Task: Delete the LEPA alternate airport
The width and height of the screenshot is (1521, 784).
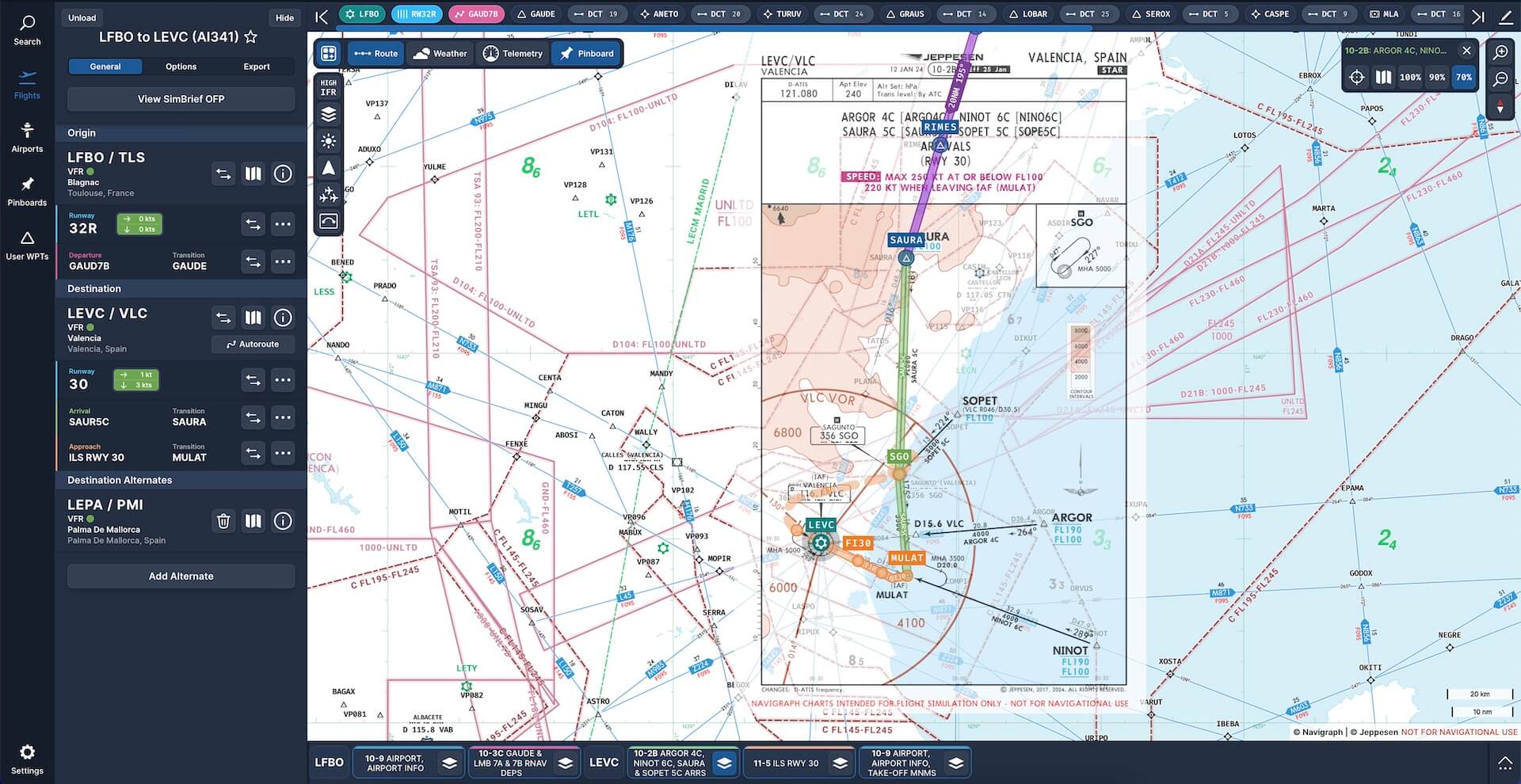Action: (x=223, y=521)
